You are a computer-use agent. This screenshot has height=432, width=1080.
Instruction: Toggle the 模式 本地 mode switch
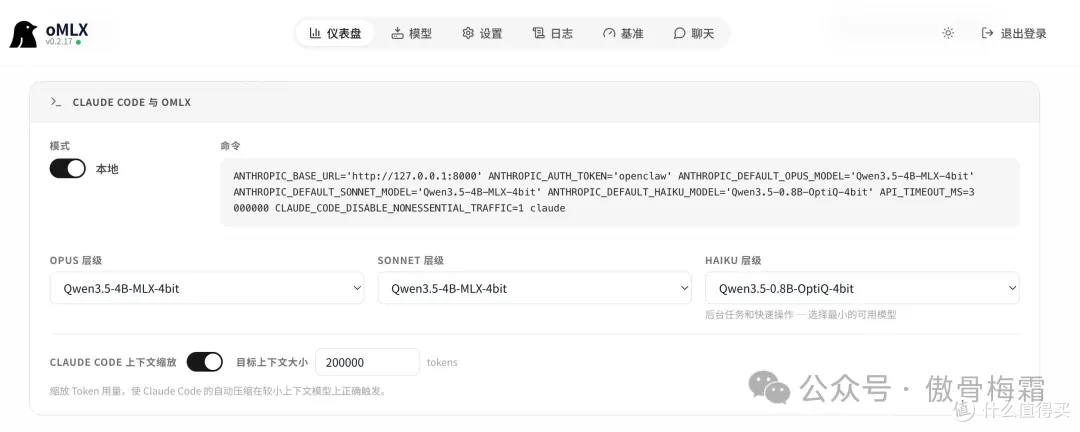(68, 169)
